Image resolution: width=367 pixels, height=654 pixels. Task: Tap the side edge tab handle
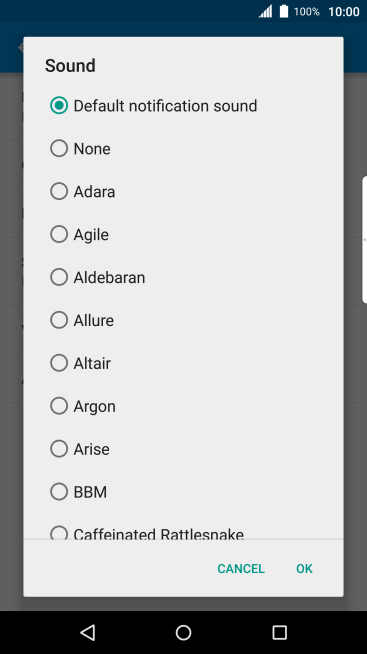point(364,239)
